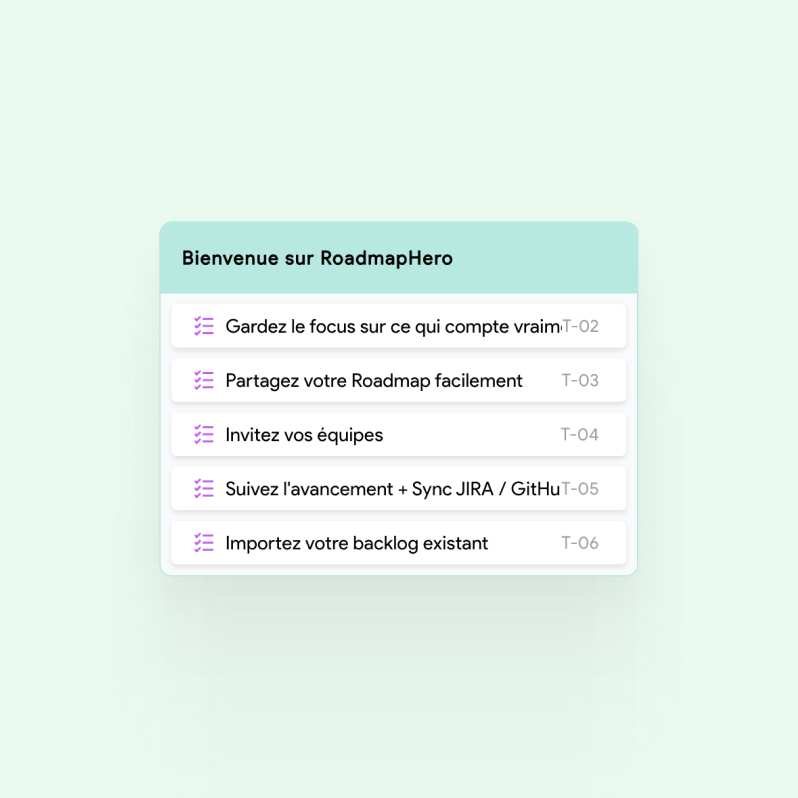
Task: Open 'Partagez votre Roadmap facilement' item
Action: click(x=374, y=380)
